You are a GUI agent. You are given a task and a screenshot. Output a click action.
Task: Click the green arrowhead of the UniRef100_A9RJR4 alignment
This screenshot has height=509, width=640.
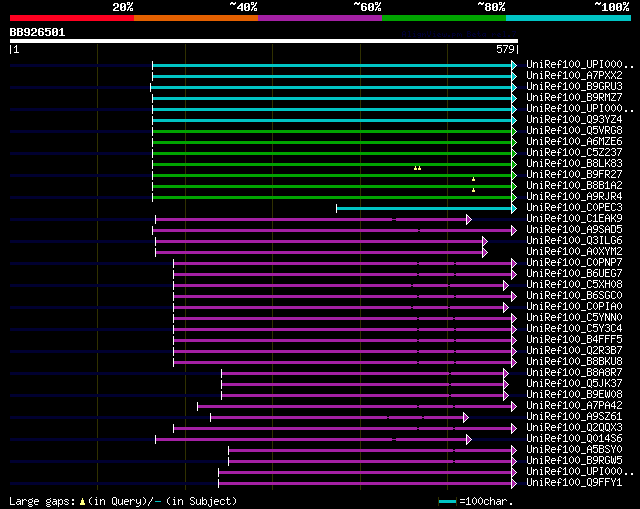pyautogui.click(x=514, y=198)
